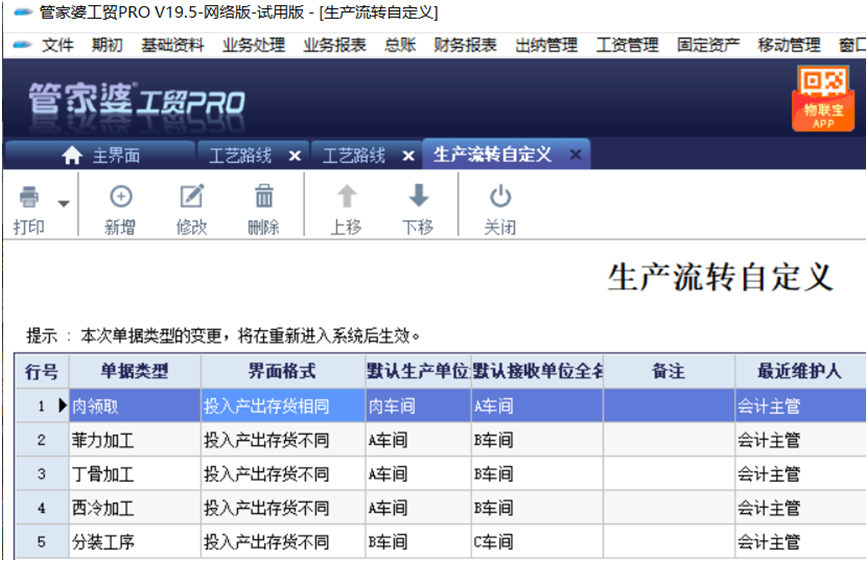Click the 上移 up arrow icon
This screenshot has height=562, width=868.
(x=347, y=196)
